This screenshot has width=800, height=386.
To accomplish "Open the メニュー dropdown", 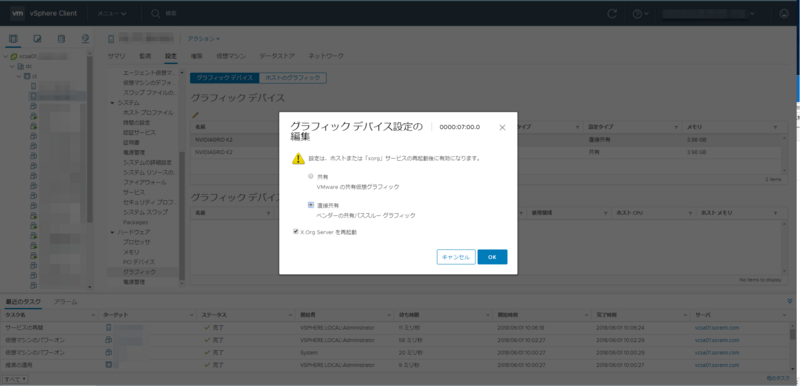I will pyautogui.click(x=112, y=13).
